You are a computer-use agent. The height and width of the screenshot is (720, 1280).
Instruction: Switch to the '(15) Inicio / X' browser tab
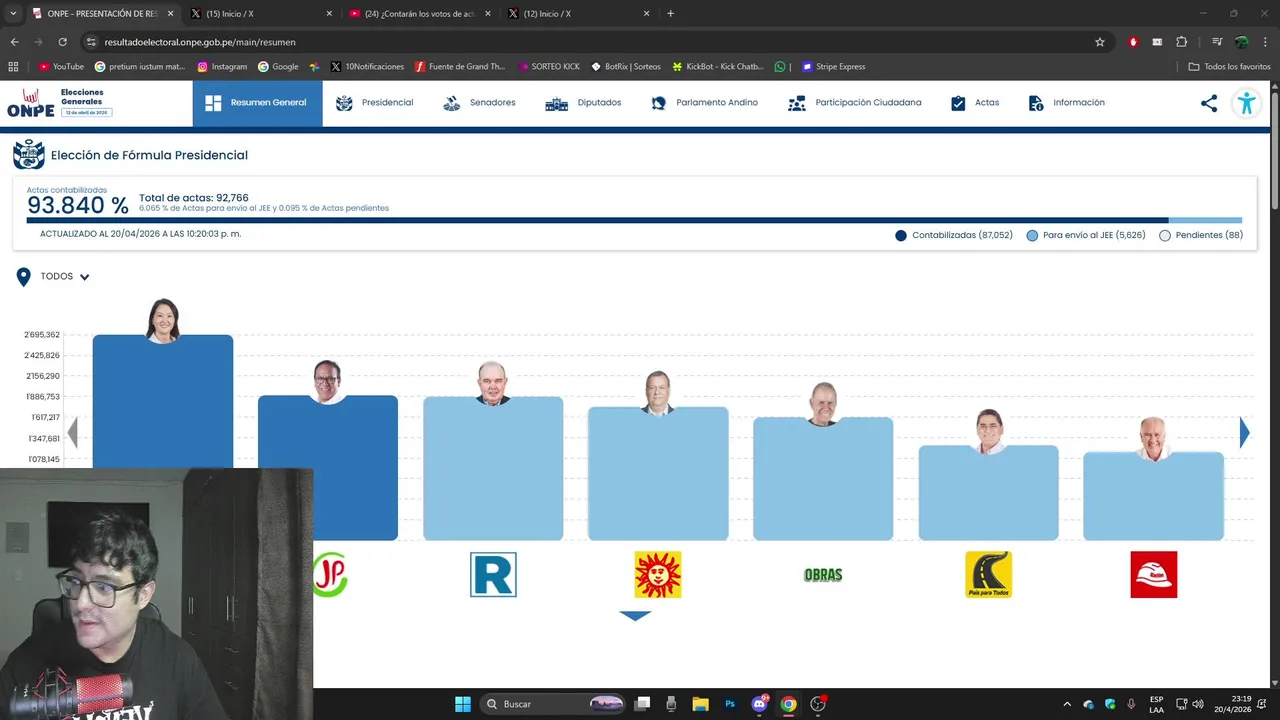(260, 14)
